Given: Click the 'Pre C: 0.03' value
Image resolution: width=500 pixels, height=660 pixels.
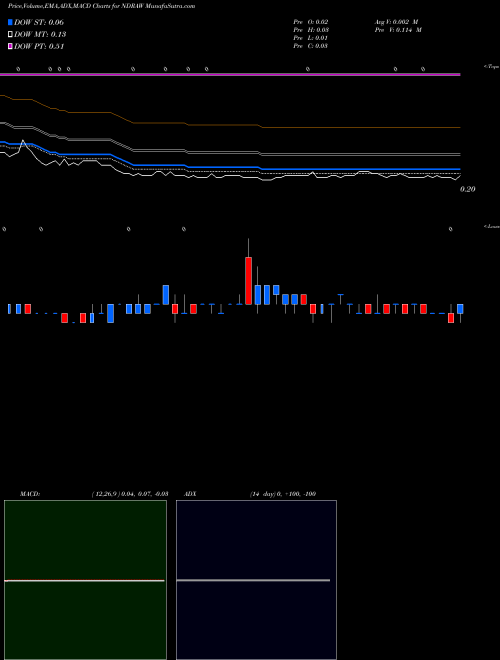Looking at the screenshot, I should [x=311, y=46].
